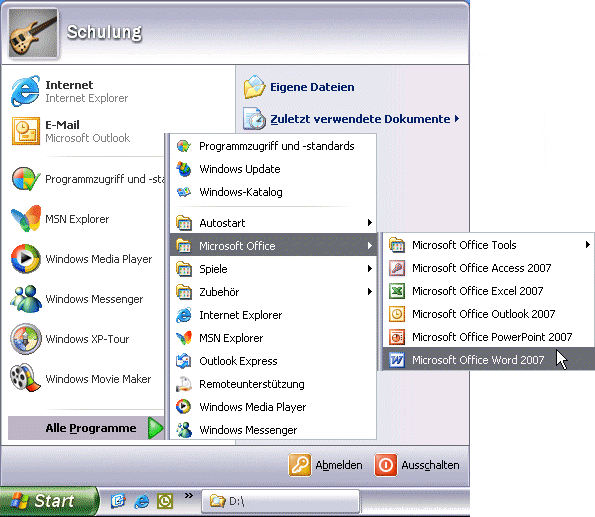Click the Microsoft Office submenu arrow

click(x=370, y=246)
